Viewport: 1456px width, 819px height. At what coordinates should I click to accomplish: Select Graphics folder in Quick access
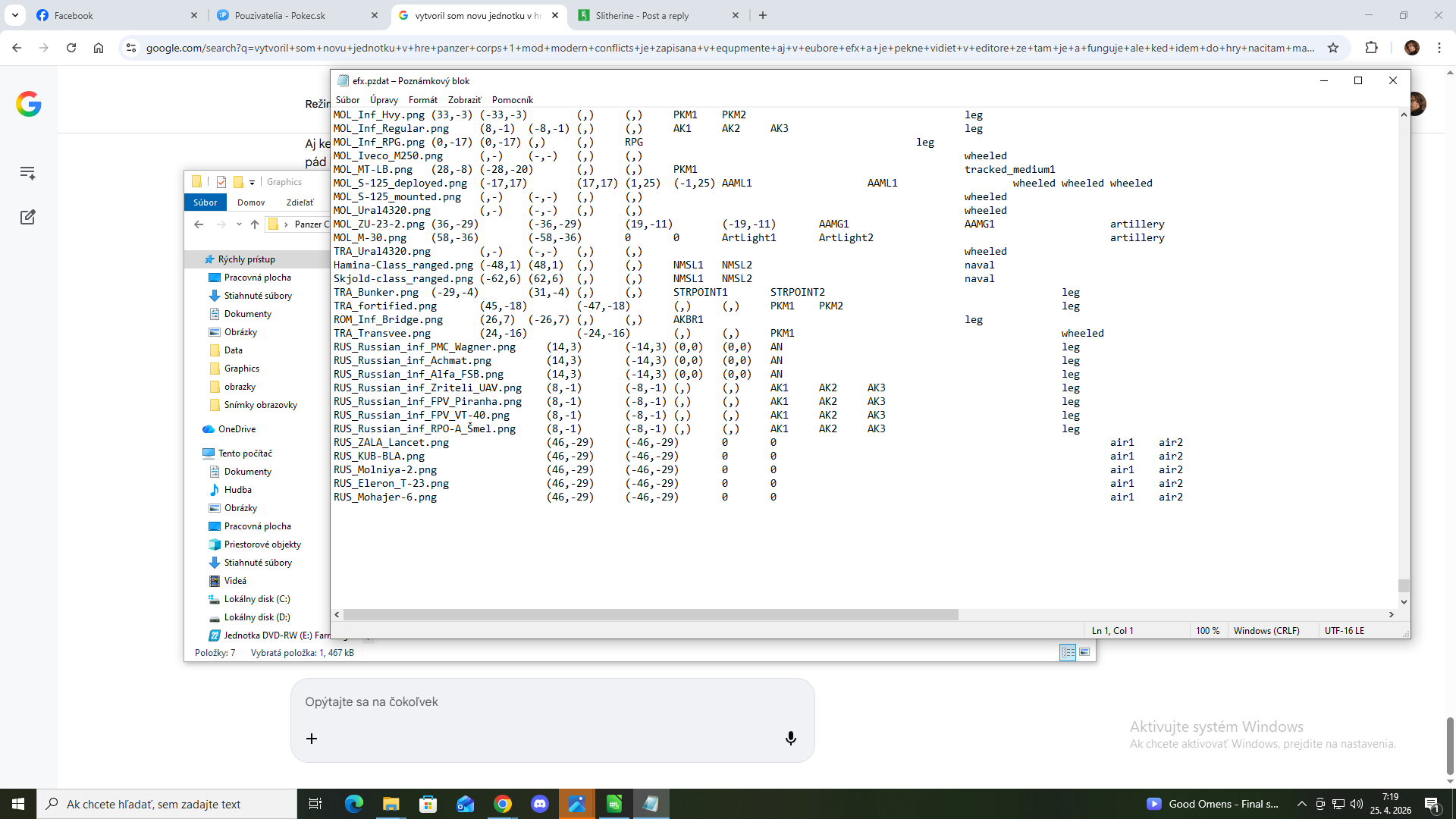click(241, 369)
